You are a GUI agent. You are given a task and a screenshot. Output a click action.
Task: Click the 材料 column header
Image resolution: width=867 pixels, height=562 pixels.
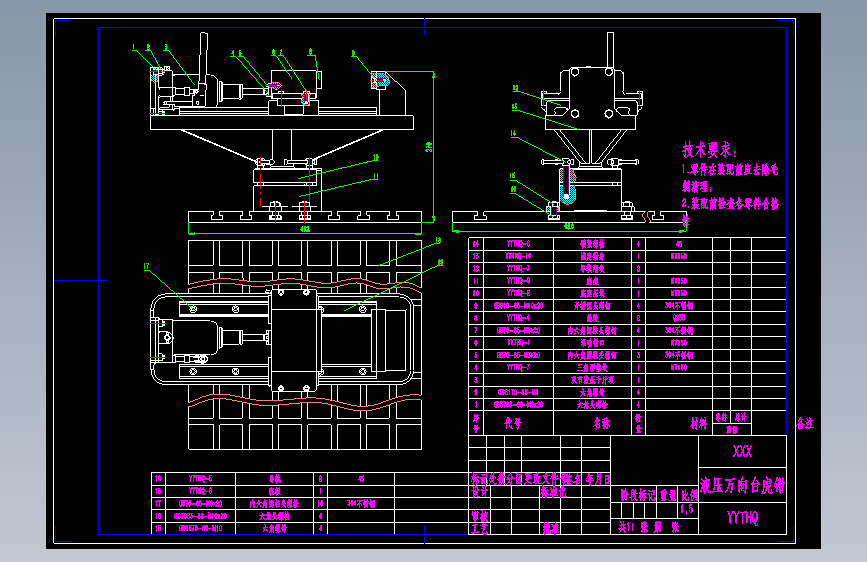pos(698,423)
